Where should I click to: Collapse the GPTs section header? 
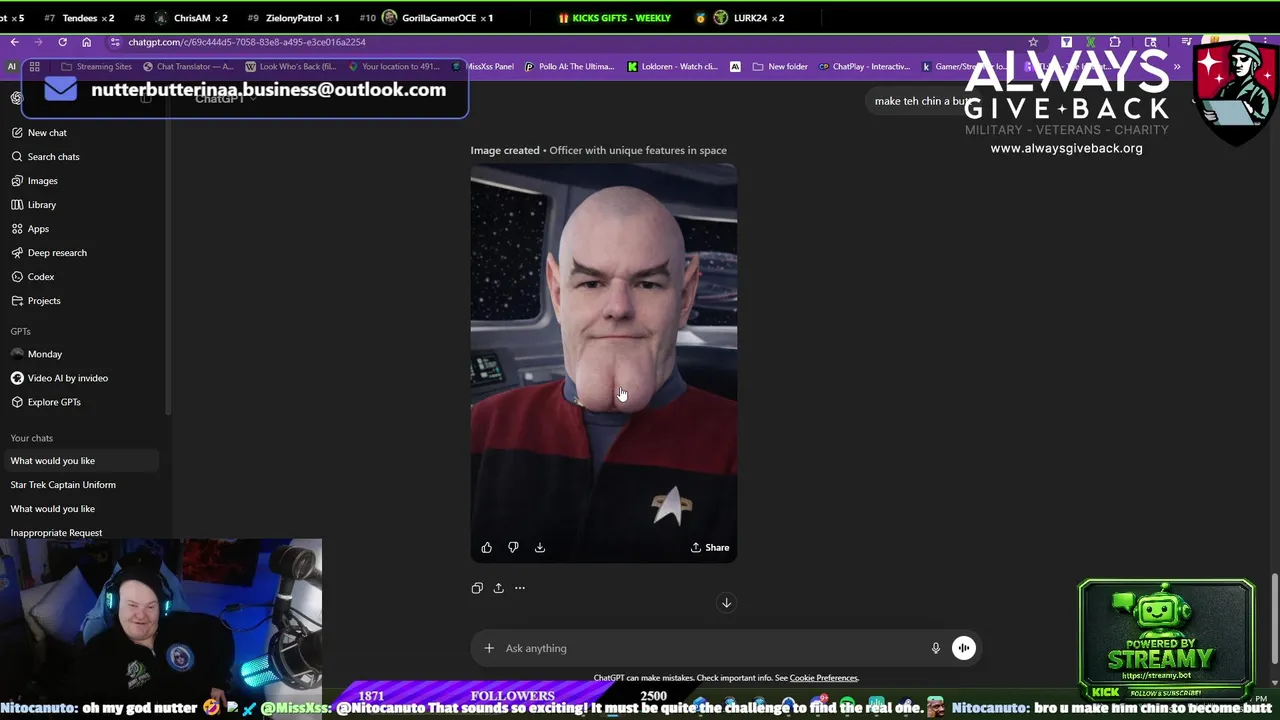point(21,331)
